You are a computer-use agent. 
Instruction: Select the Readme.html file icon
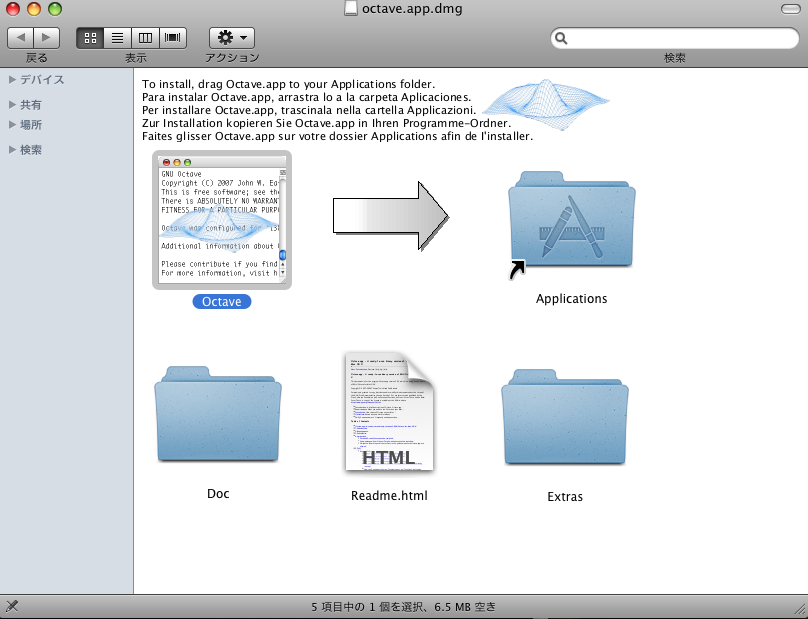pos(389,412)
